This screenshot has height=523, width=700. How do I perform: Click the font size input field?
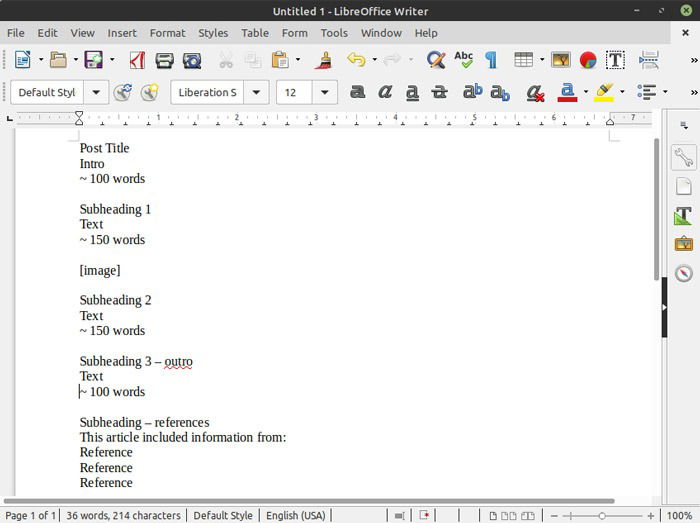295,92
